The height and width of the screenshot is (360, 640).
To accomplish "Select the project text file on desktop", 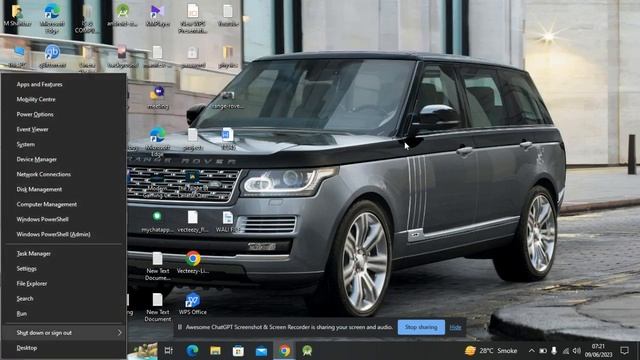I will [193, 139].
